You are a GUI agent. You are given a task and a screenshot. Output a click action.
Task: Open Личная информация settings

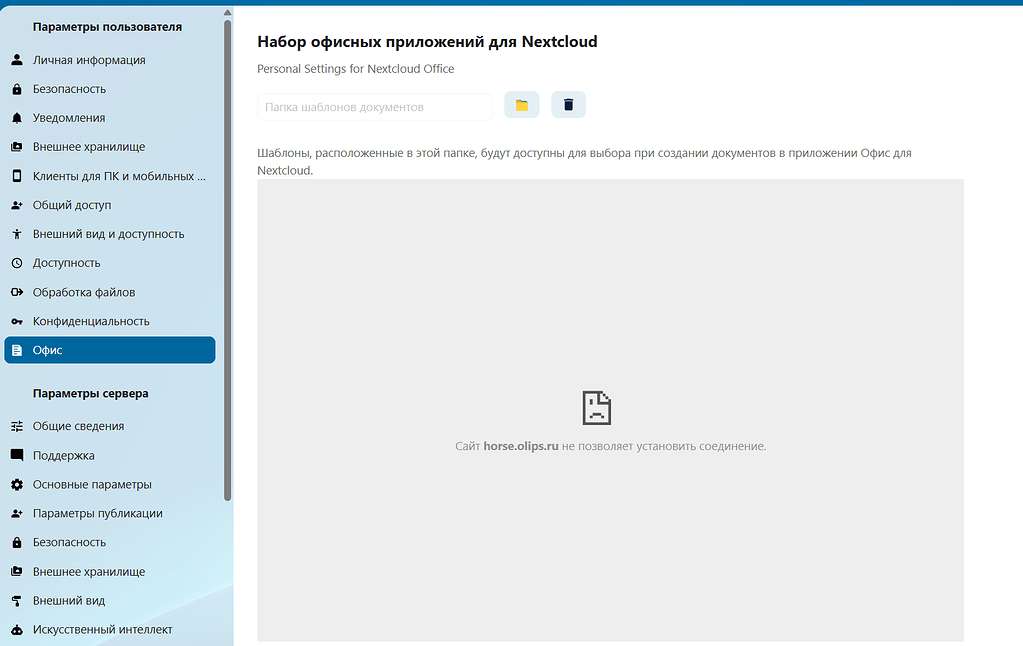click(x=110, y=60)
